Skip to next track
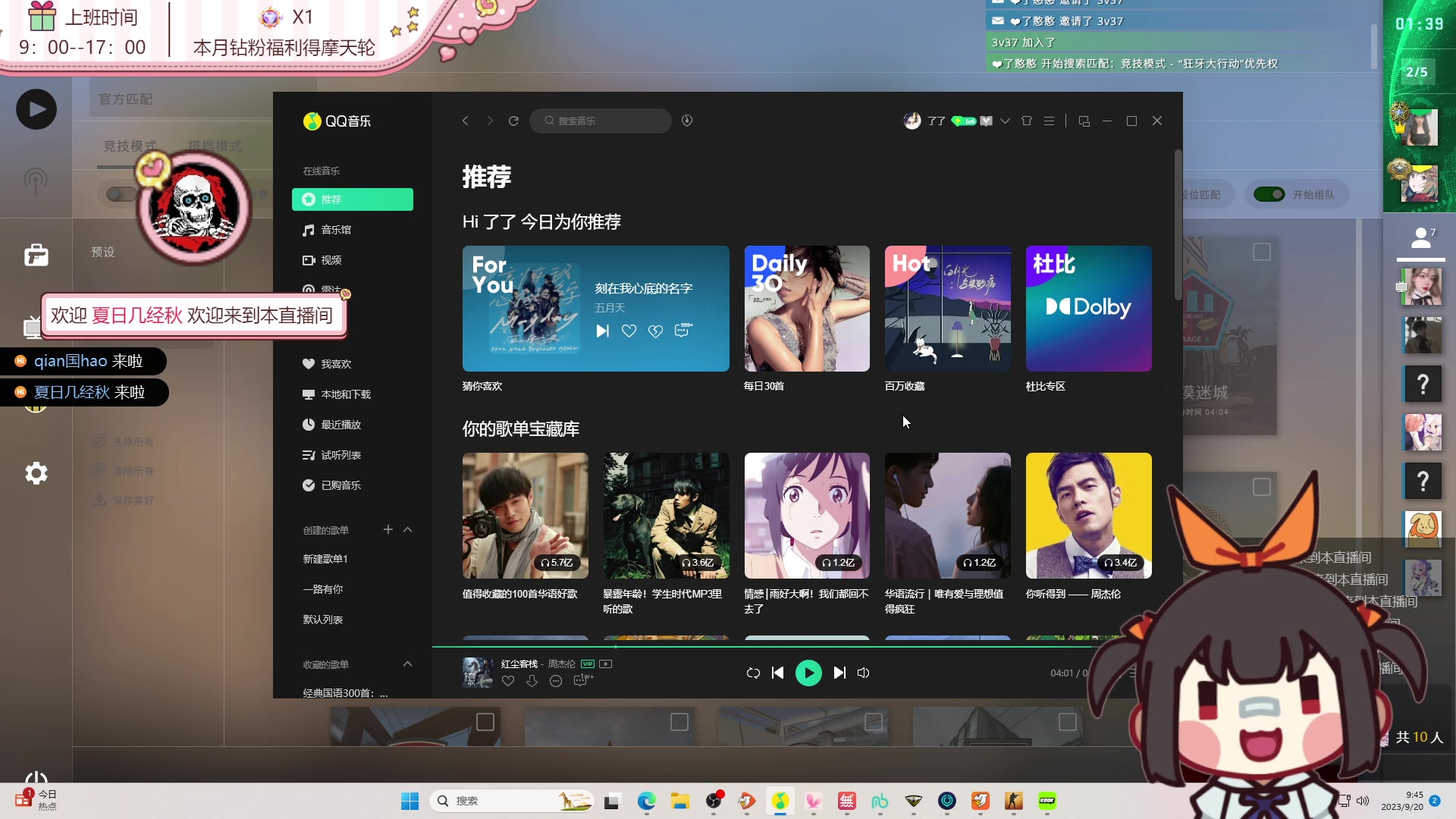1456x819 pixels. [x=839, y=673]
